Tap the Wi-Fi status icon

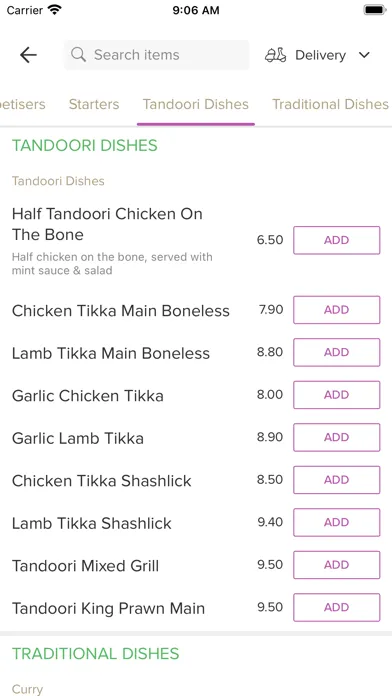tap(55, 10)
